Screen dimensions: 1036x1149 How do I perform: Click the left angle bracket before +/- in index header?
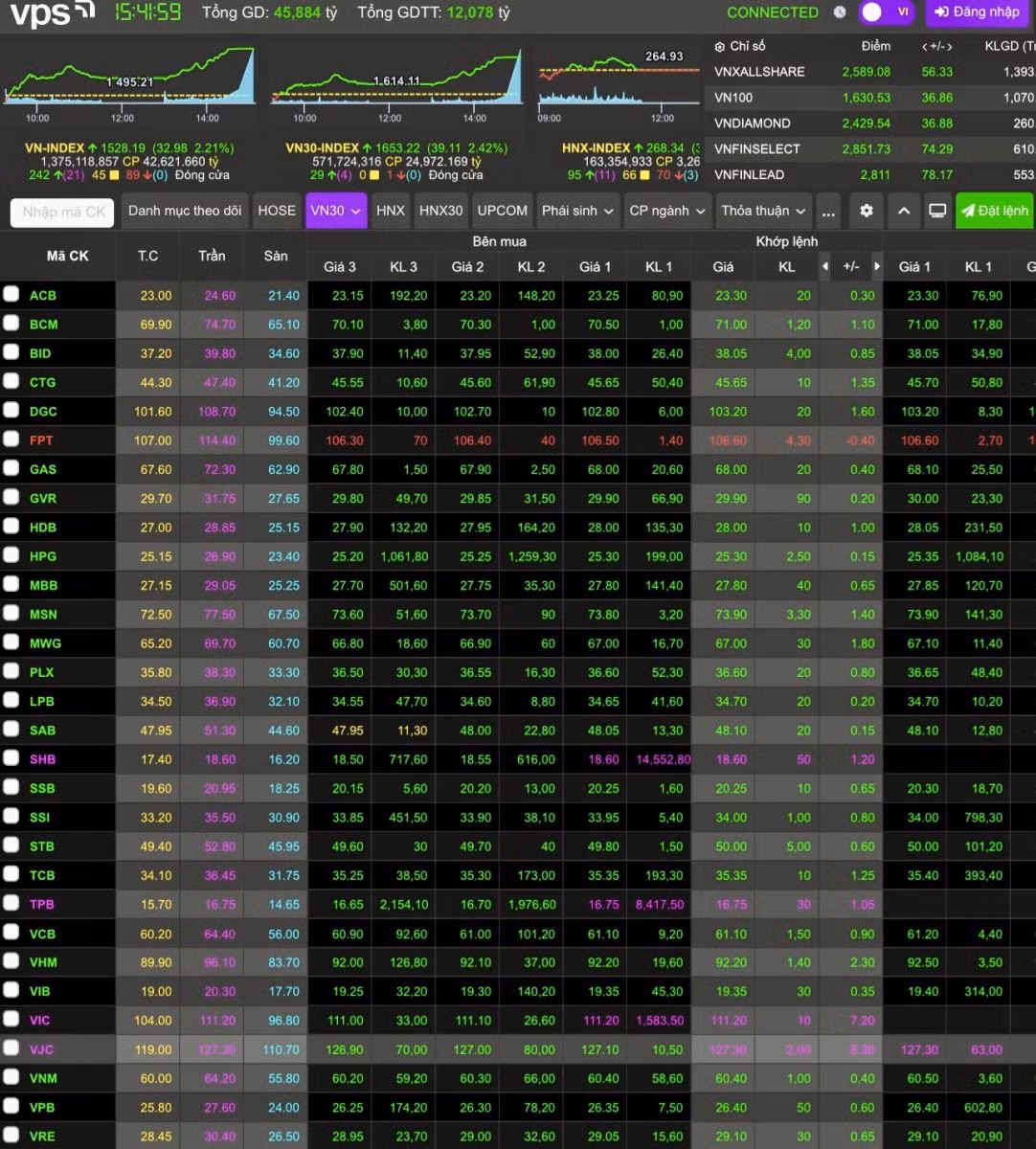926,46
